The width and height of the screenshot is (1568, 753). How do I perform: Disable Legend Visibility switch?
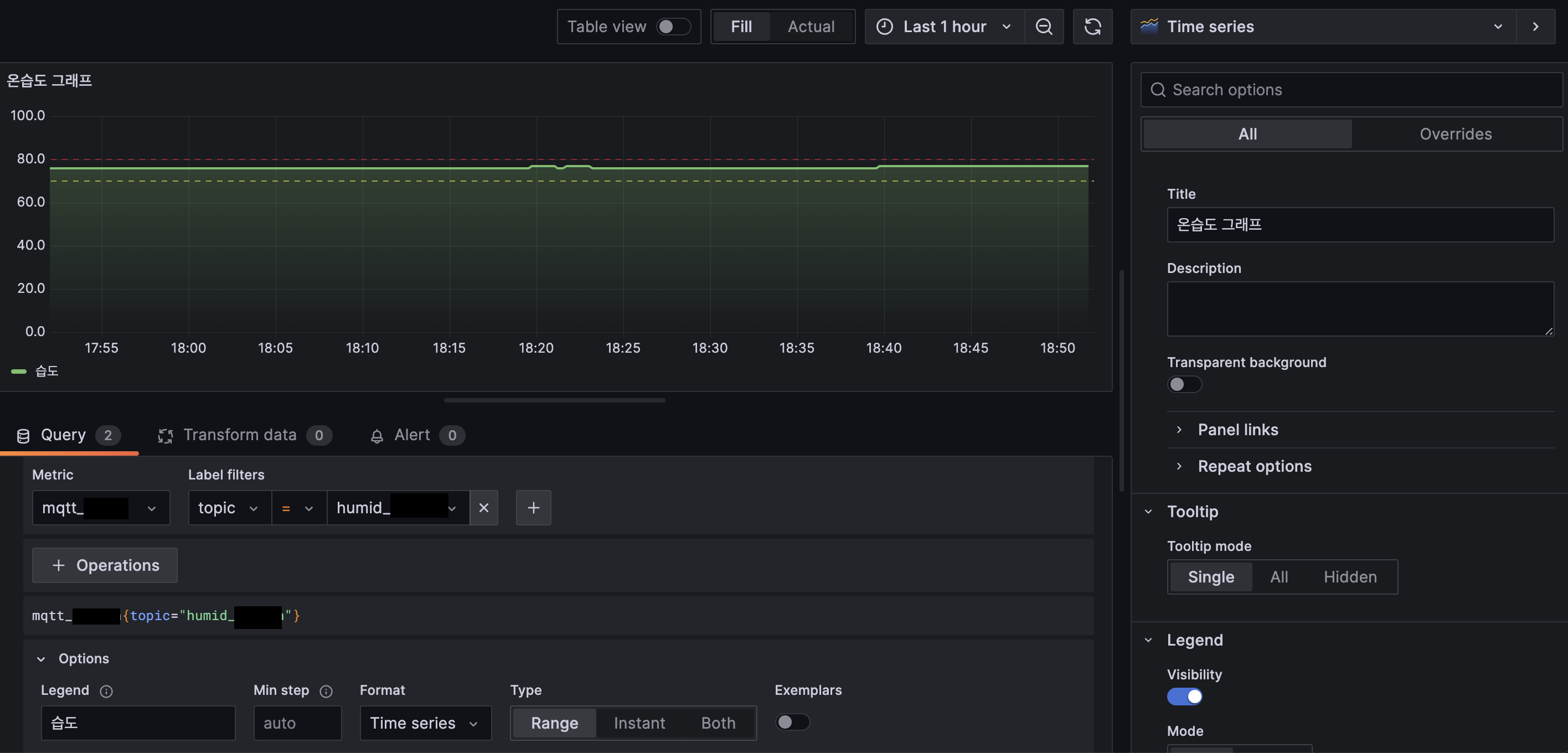[x=1184, y=697]
